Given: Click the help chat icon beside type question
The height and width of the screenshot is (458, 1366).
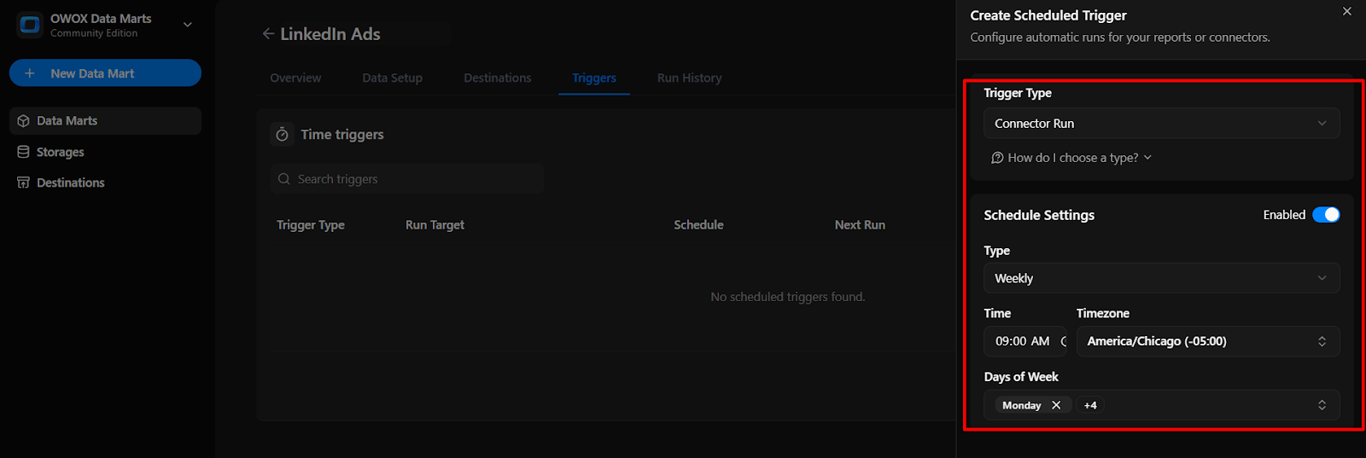Looking at the screenshot, I should (x=997, y=158).
